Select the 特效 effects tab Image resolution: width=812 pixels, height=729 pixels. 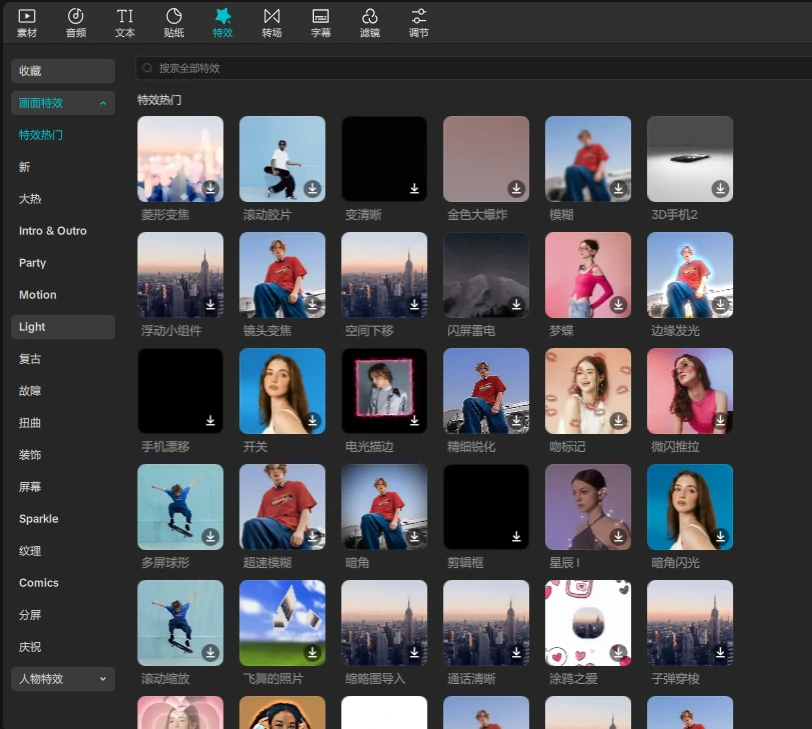pos(223,22)
